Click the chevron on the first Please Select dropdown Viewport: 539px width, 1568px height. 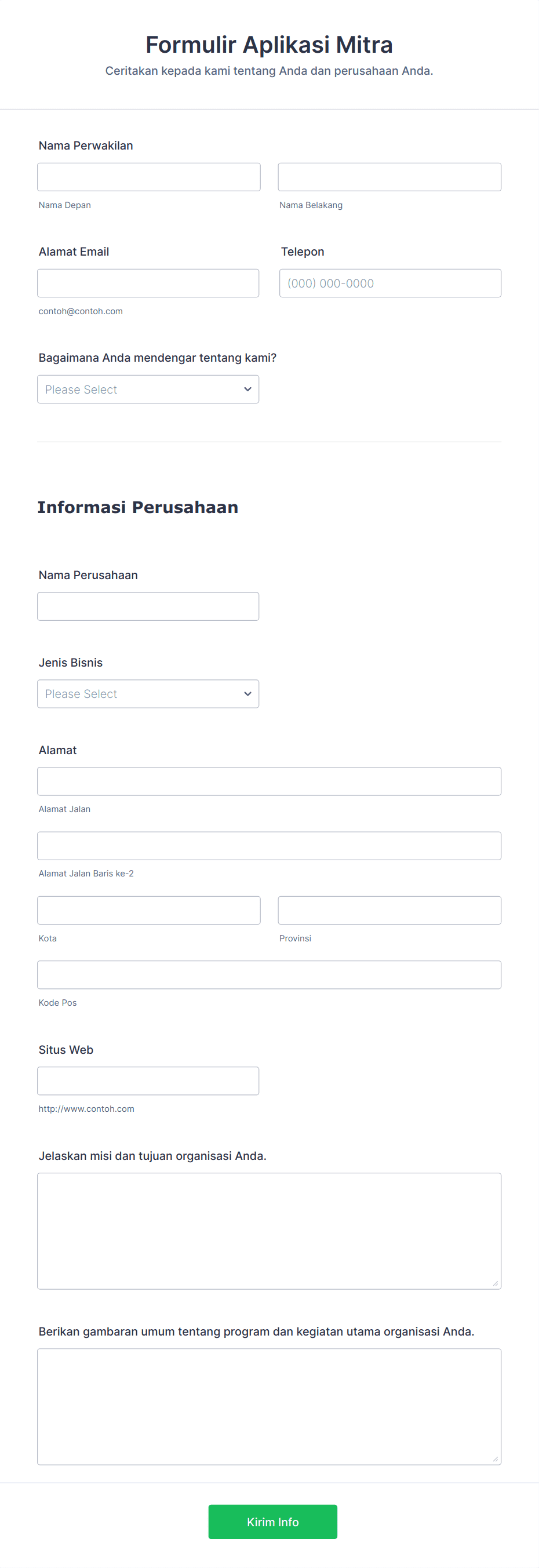(x=247, y=389)
